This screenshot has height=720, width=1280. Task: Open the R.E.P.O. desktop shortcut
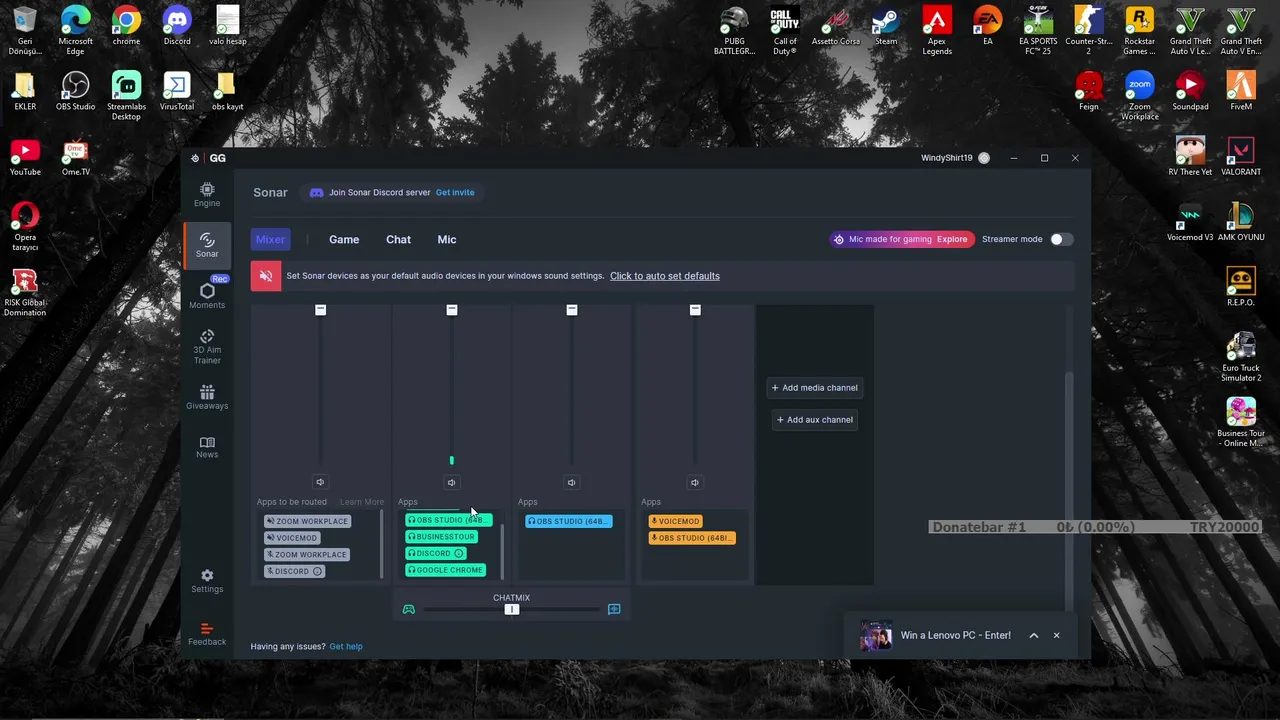pyautogui.click(x=1241, y=287)
